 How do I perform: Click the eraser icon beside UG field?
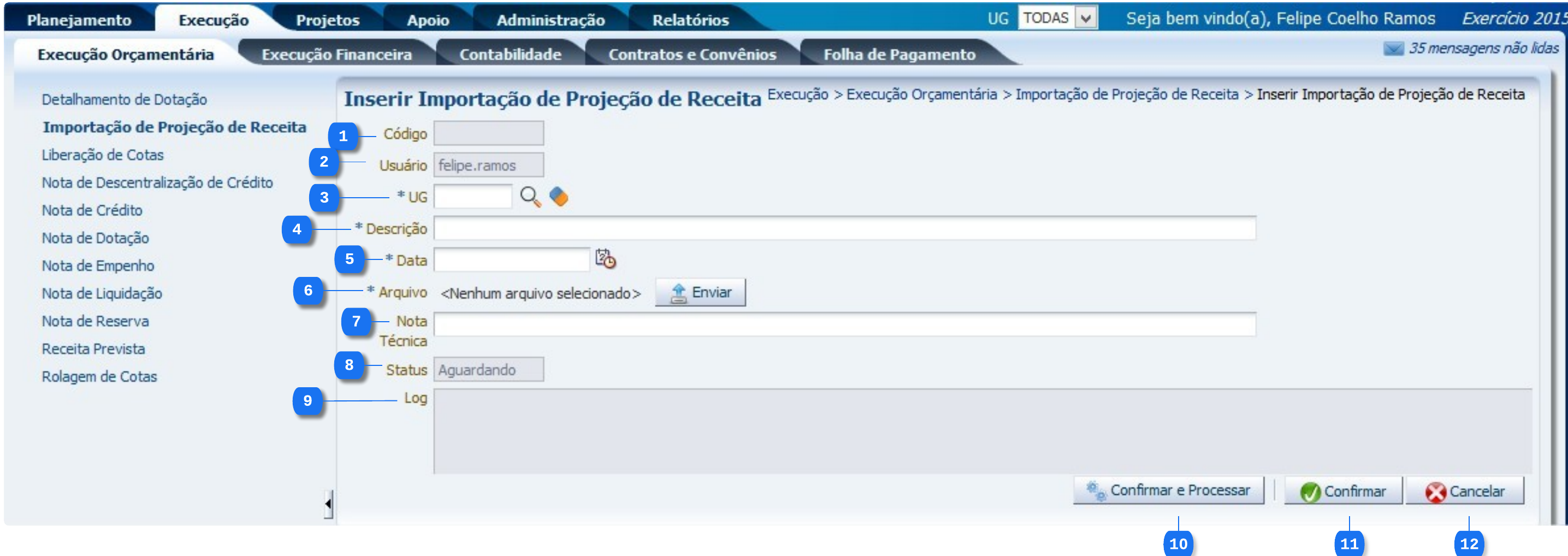point(558,197)
